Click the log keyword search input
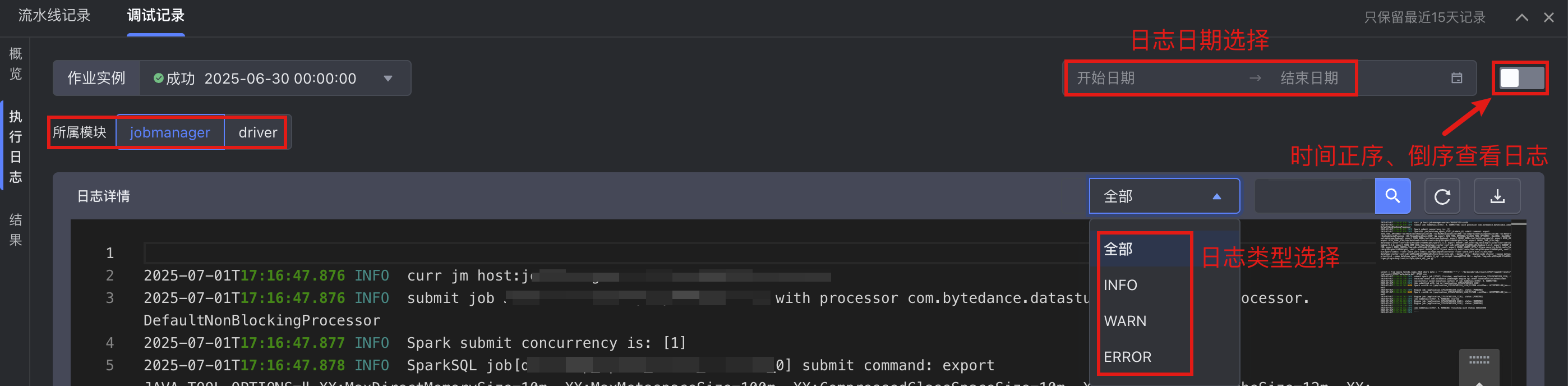Viewport: 1568px width, 386px height. click(1314, 196)
